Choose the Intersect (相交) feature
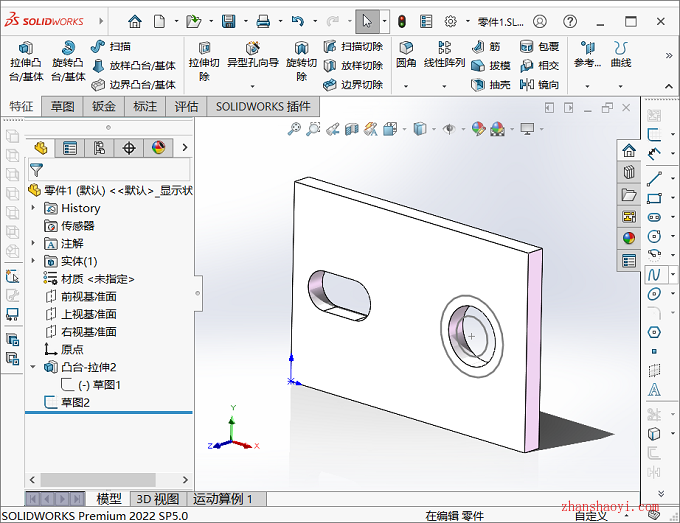The width and height of the screenshot is (680, 523). tap(539, 65)
